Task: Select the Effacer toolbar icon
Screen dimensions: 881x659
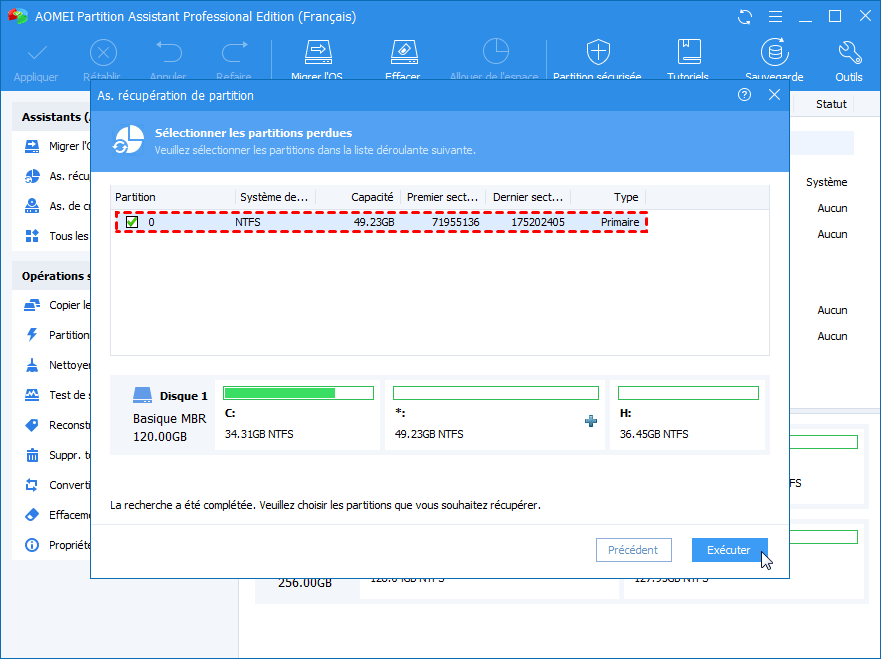Action: pyautogui.click(x=404, y=52)
